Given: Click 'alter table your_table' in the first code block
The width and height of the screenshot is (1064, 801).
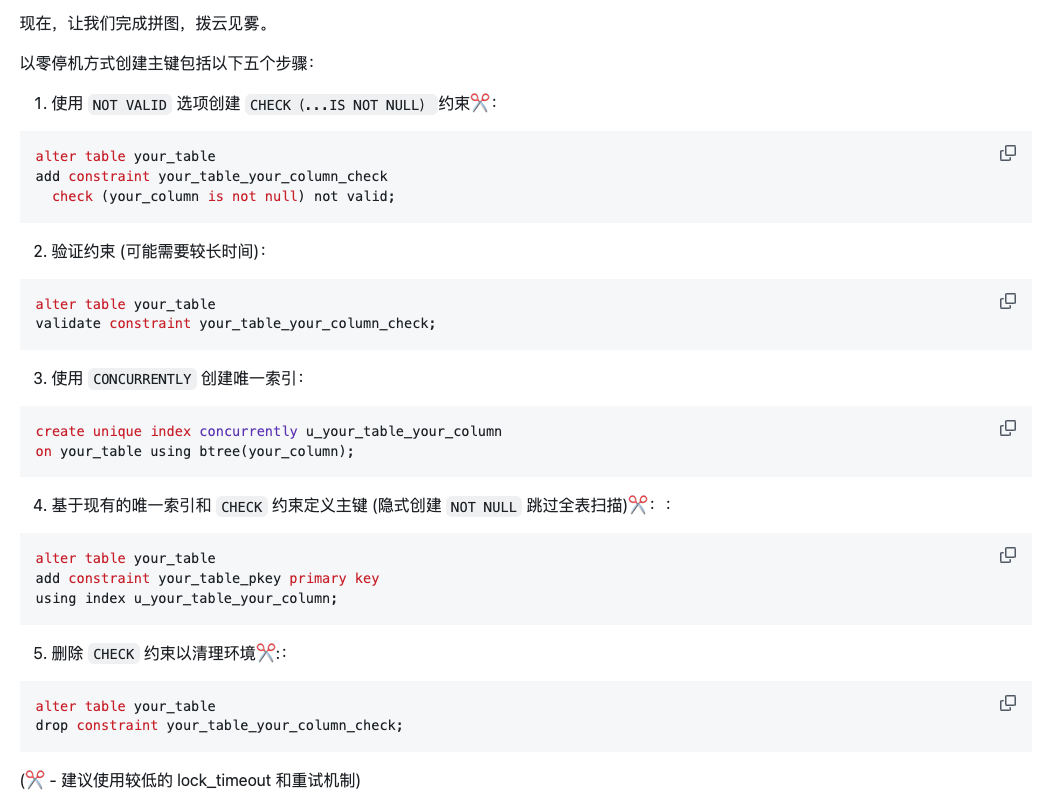Looking at the screenshot, I should point(126,156).
